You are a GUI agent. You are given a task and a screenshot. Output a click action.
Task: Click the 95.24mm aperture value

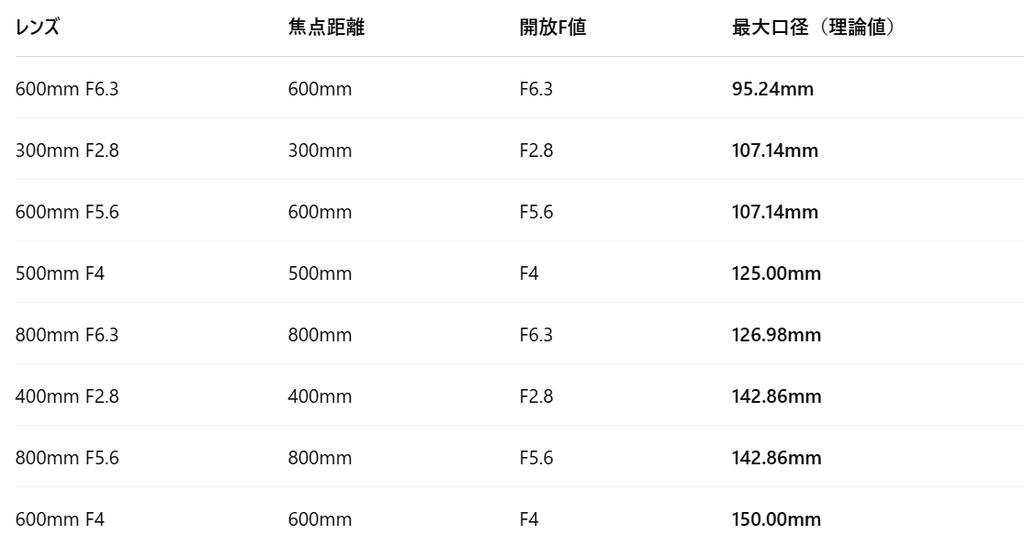click(x=773, y=89)
